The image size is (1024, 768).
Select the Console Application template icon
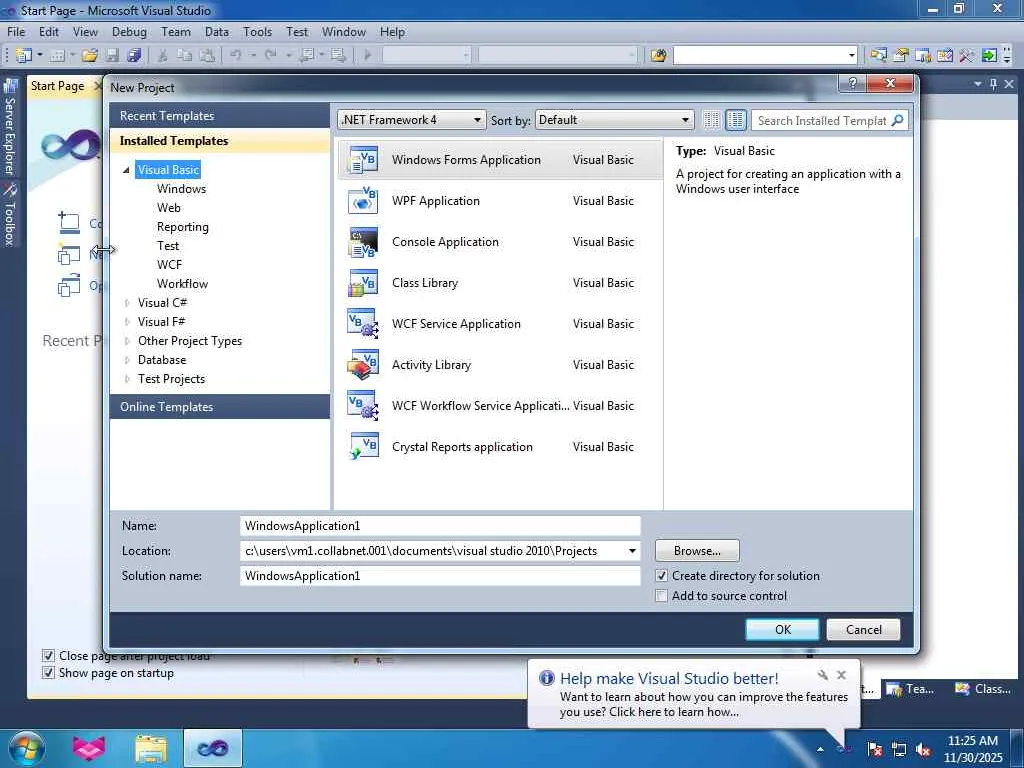(x=363, y=242)
